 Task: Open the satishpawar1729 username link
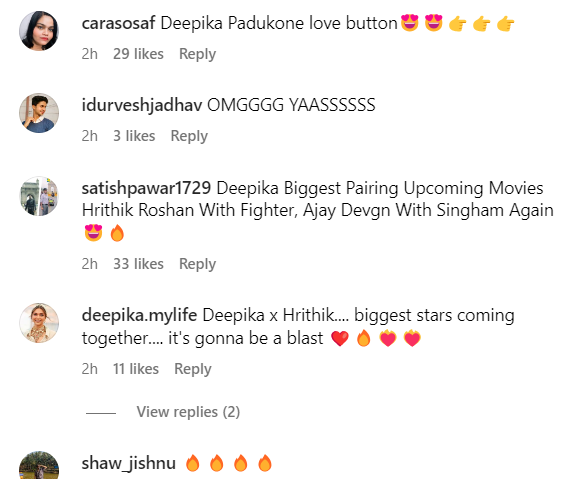[x=146, y=188]
